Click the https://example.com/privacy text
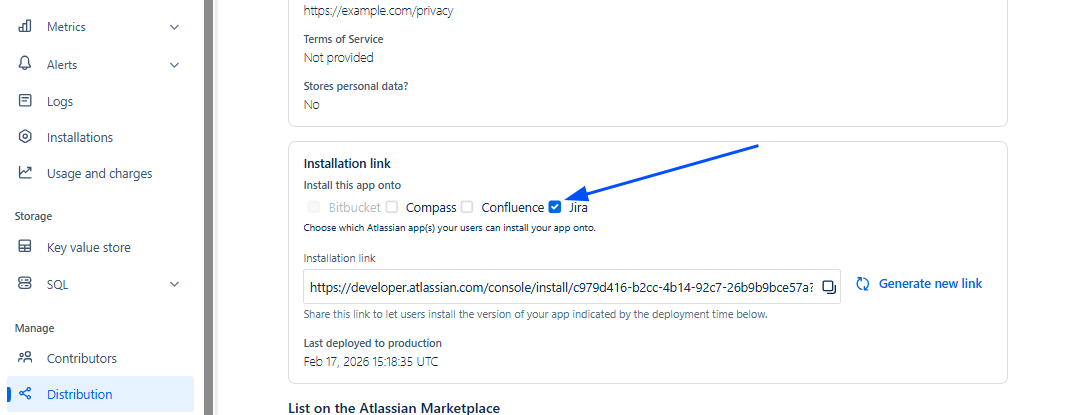 [x=378, y=11]
